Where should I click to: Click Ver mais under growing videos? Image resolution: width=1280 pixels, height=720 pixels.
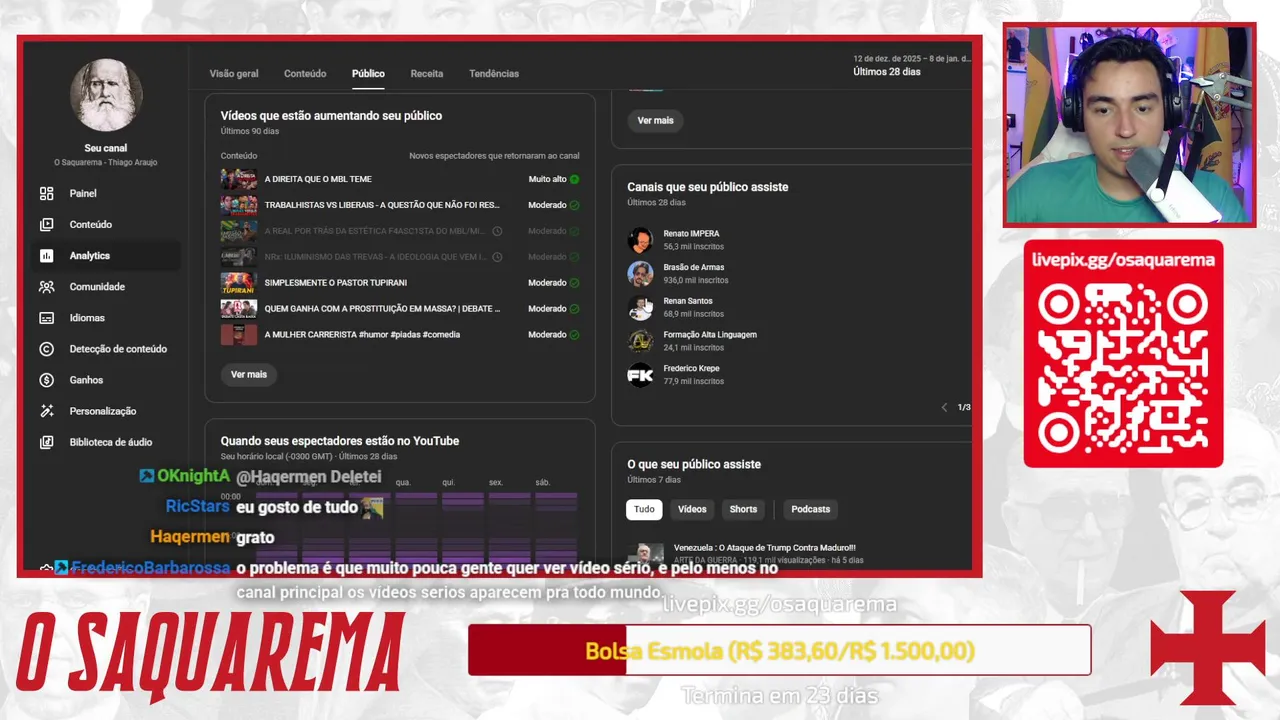(x=249, y=374)
